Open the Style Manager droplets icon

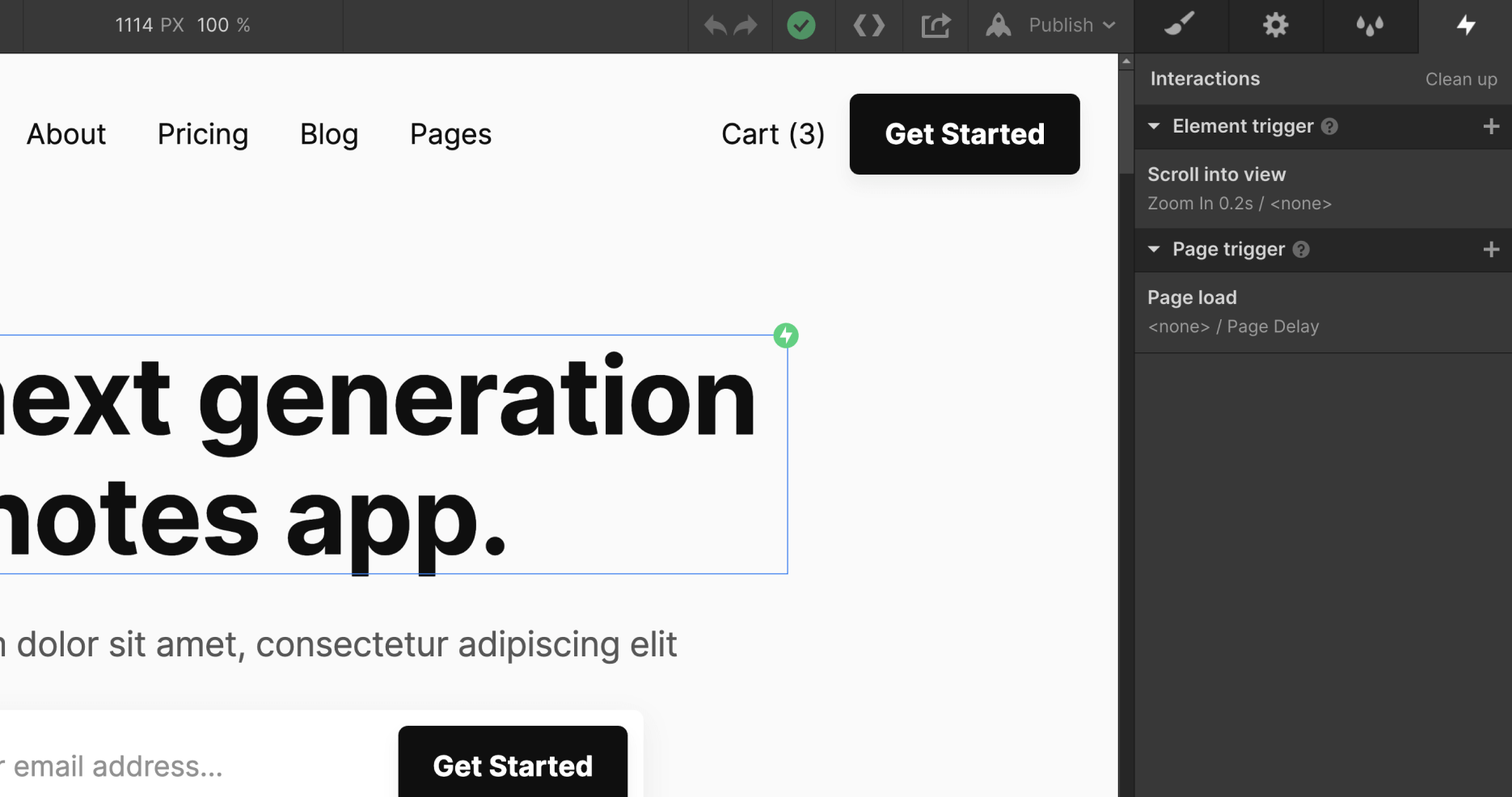point(1370,25)
